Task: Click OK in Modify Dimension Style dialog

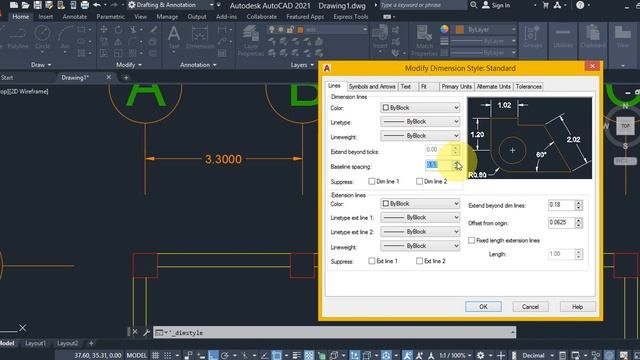Action: pos(483,307)
